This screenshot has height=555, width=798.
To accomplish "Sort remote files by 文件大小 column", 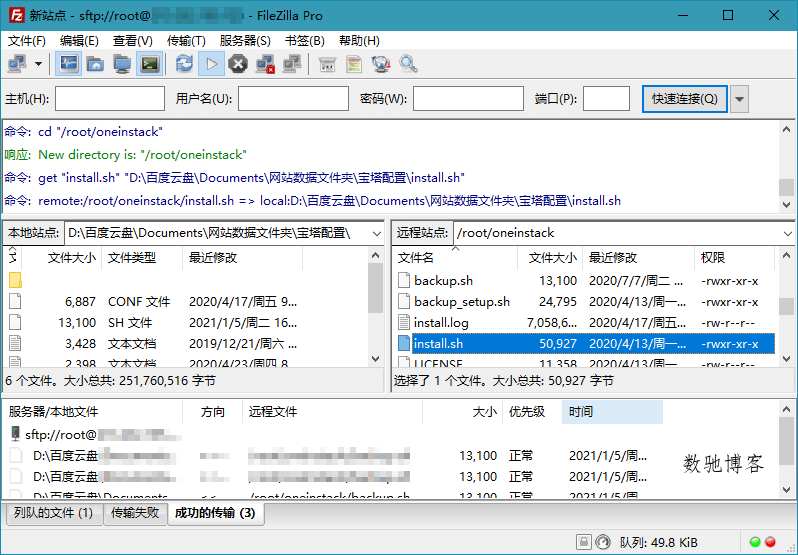I will (550, 258).
